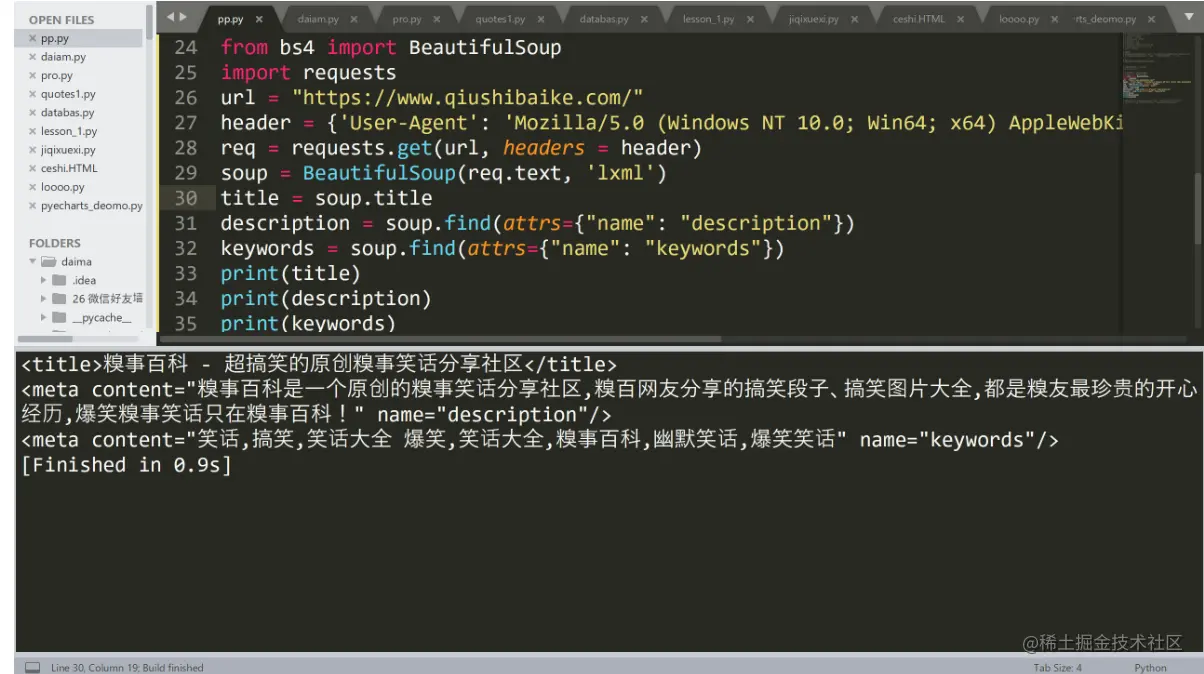Click line number 24 in gutter
Screen dimensions: 1204x674
[185, 47]
